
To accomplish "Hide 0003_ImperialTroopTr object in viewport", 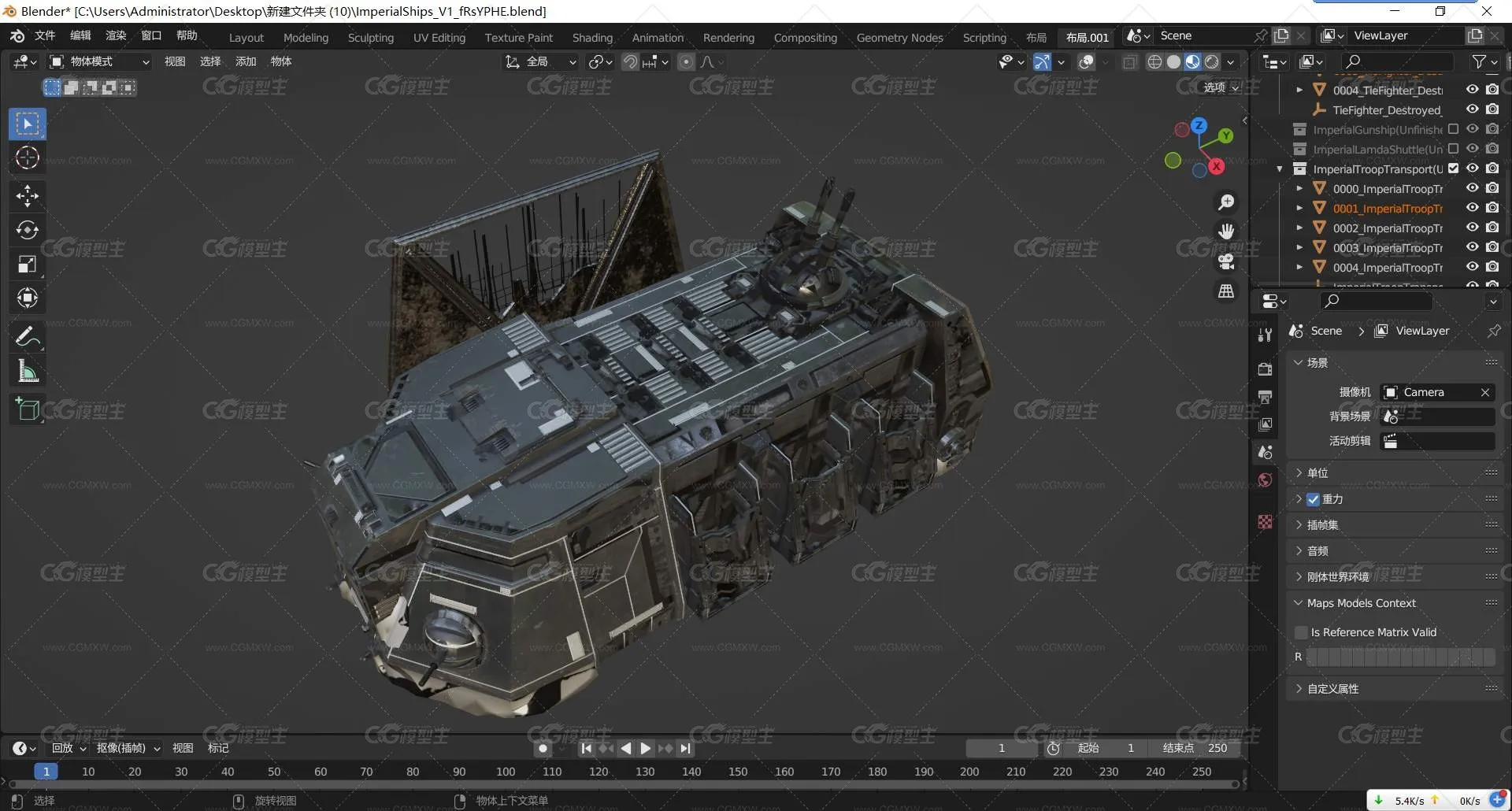I will click(x=1472, y=247).
